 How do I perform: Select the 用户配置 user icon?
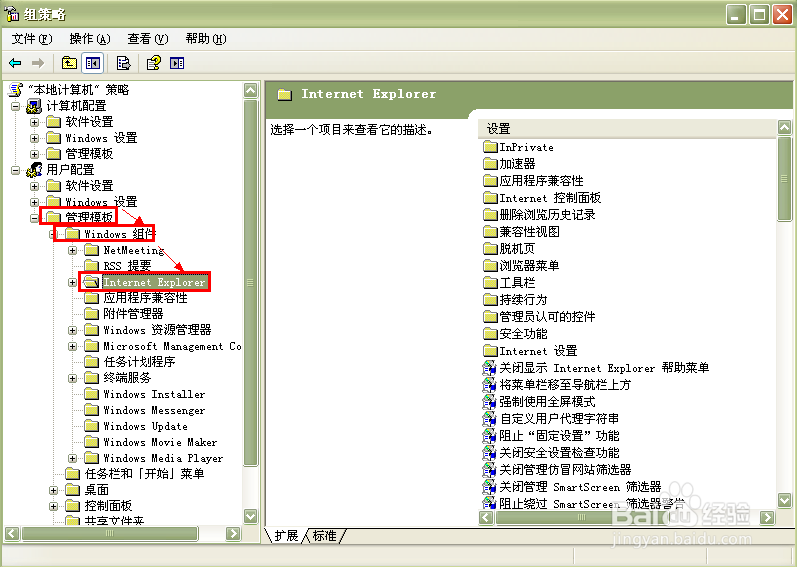(x=34, y=169)
